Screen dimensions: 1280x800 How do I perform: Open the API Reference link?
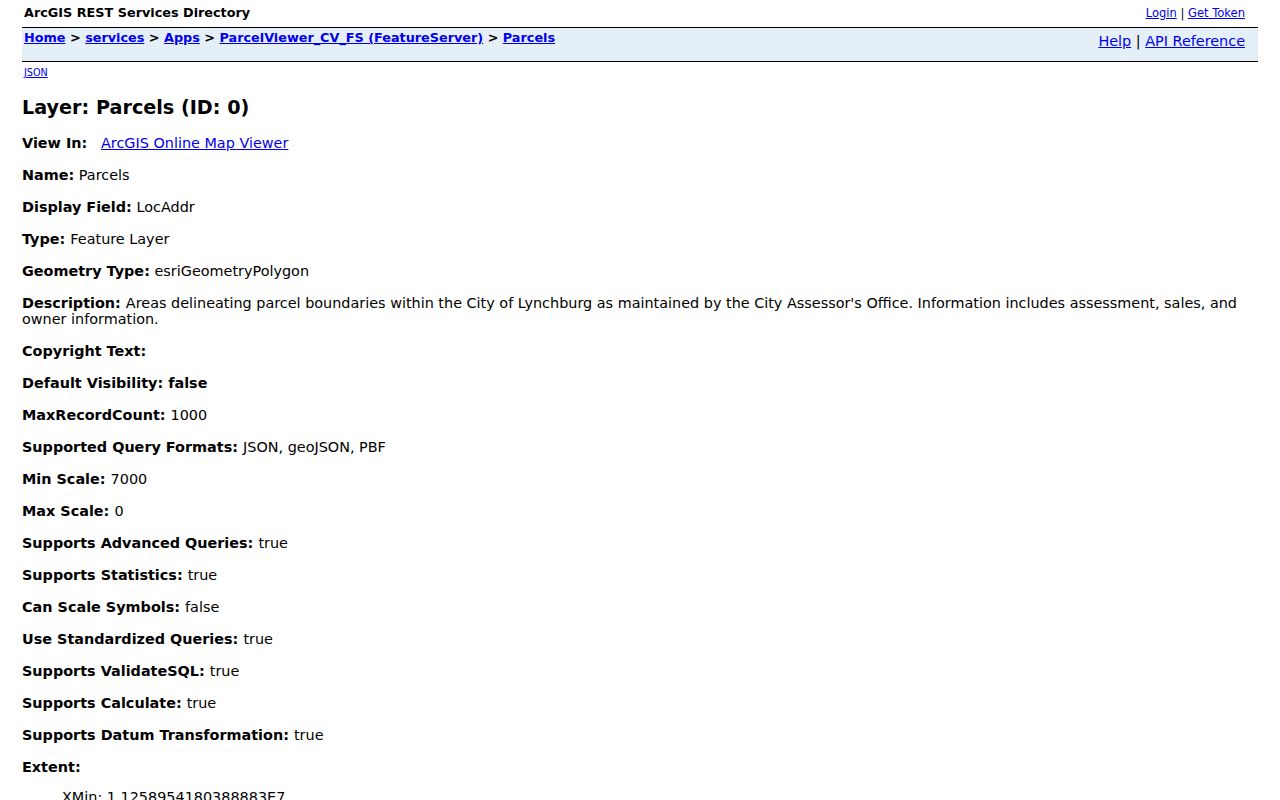point(1195,41)
